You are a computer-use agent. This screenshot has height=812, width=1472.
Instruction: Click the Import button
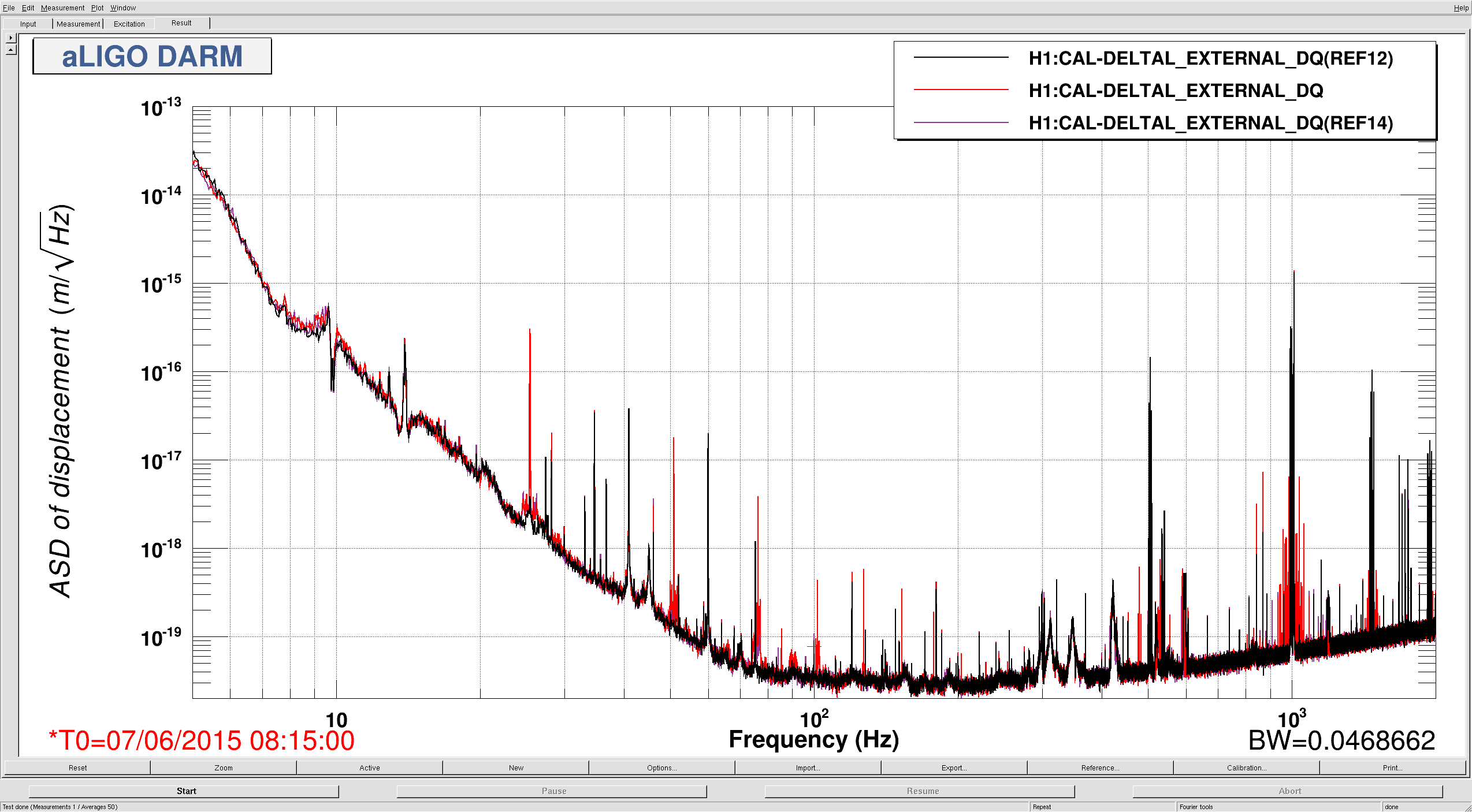point(808,768)
